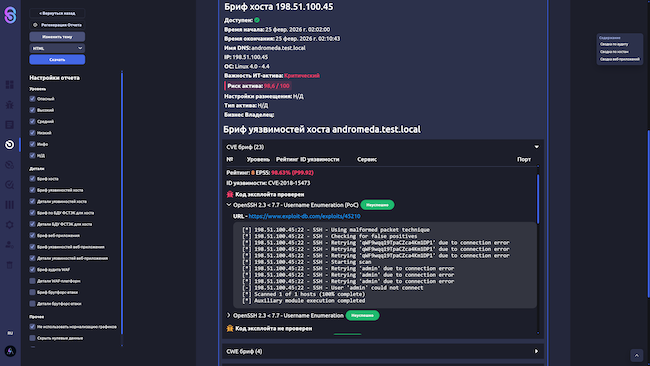Image resolution: width=650 pixels, height=366 pixels.
Task: Click the green availability check mark icon
Action: (257, 20)
